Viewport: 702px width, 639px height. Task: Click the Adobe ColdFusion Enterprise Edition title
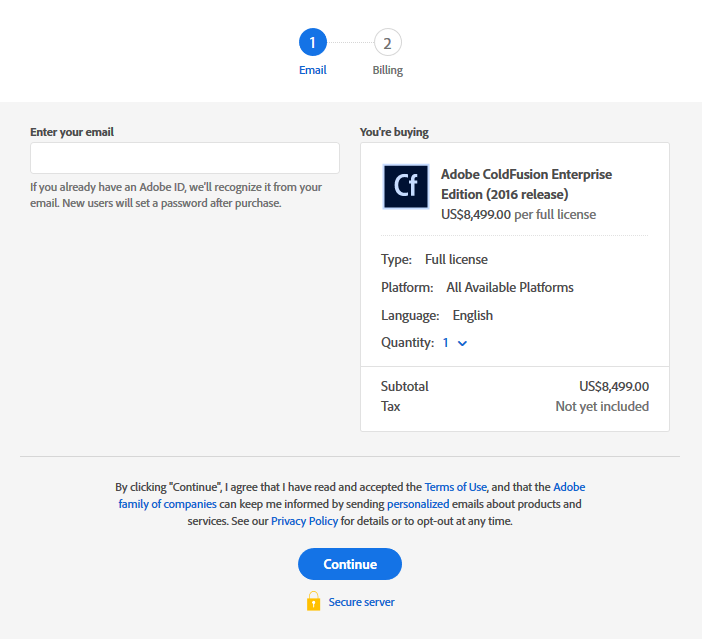[x=526, y=184]
